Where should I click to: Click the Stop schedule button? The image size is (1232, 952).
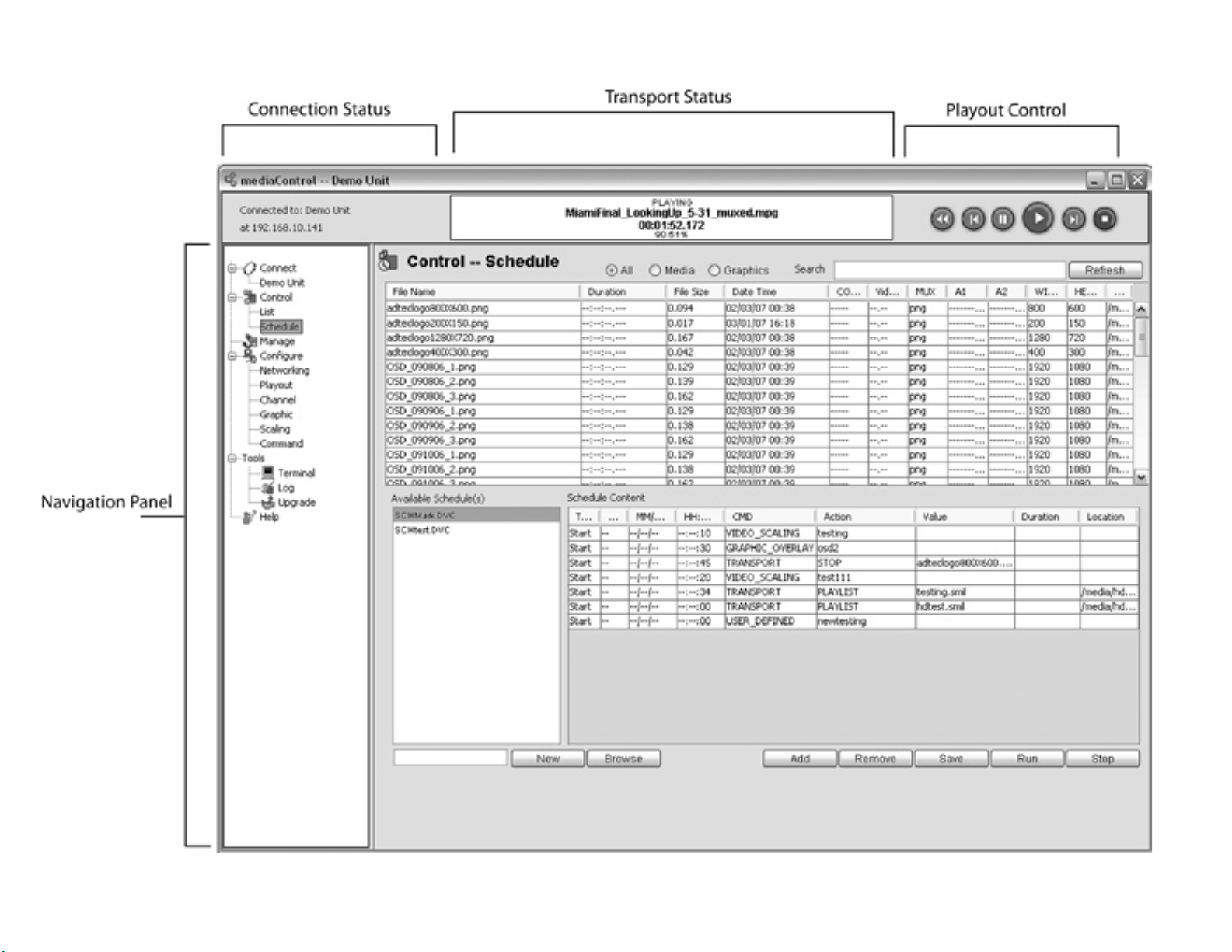point(1102,758)
